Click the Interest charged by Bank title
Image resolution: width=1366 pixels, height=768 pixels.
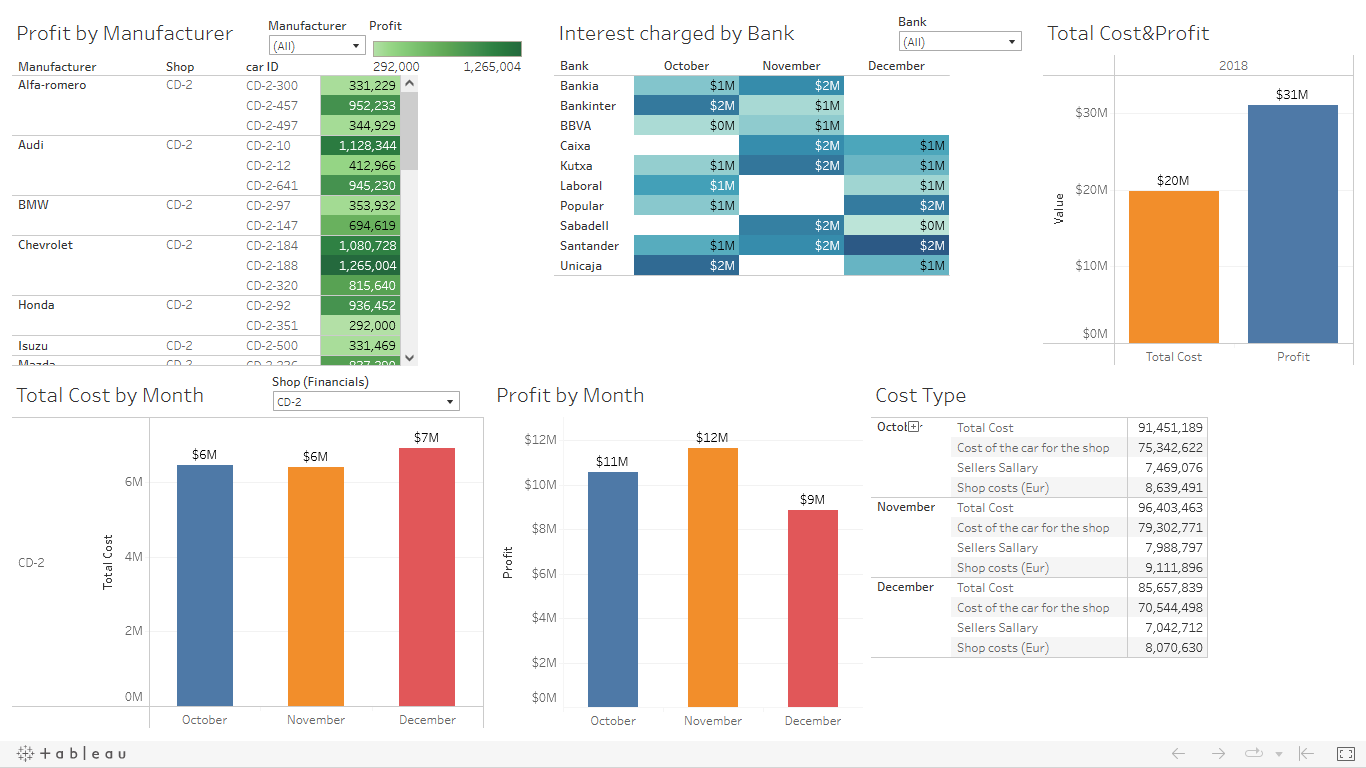(x=676, y=33)
